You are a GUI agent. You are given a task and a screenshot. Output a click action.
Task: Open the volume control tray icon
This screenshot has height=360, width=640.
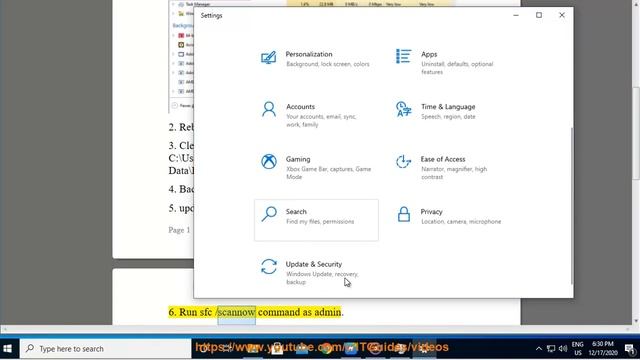(563, 349)
